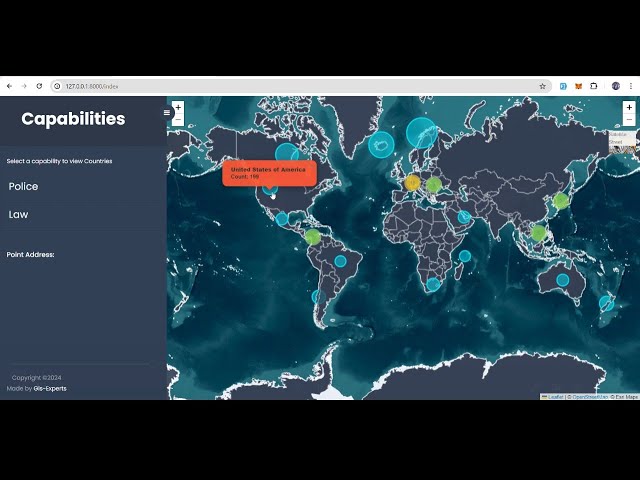640x480 pixels.
Task: Zoom out using the minus beside the hamburger
Action: (178, 120)
